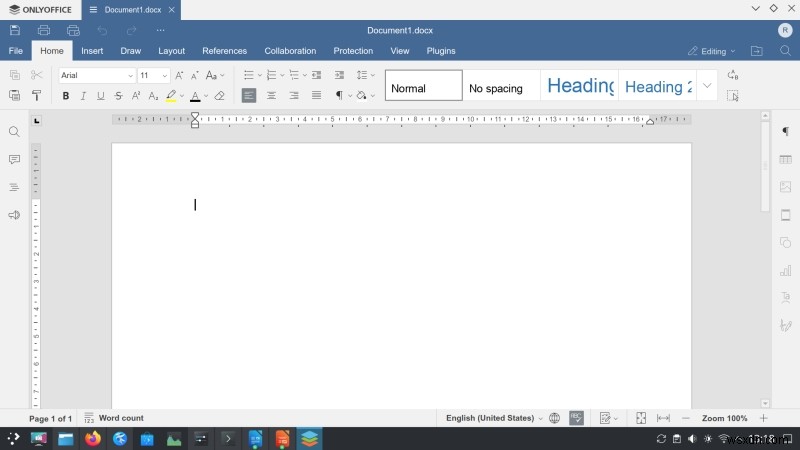Save the document with the save icon
The height and width of the screenshot is (450, 800).
(x=15, y=30)
